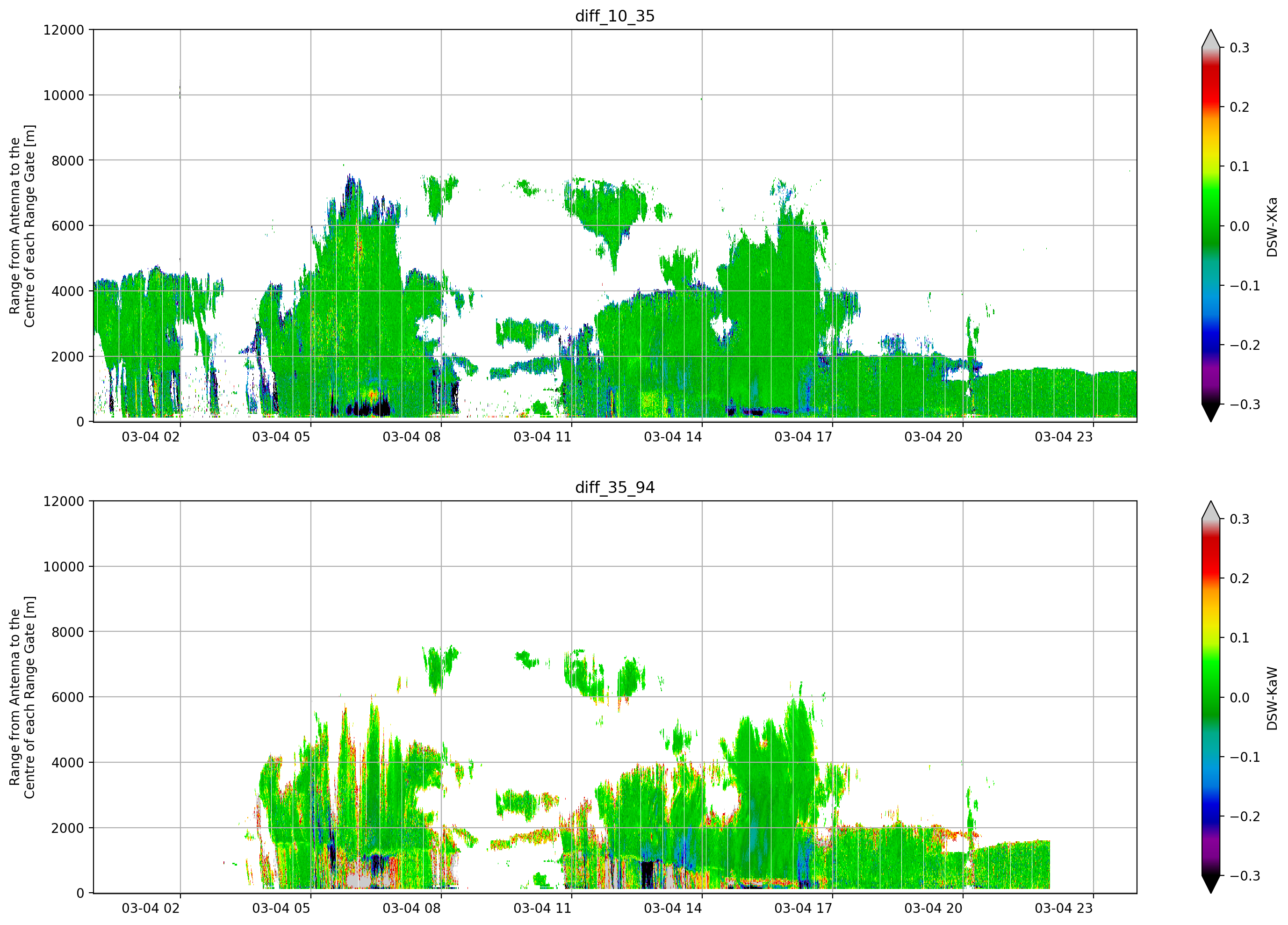
Task: Click the 4000 y-tick on diff_10_35
Action: (68, 291)
